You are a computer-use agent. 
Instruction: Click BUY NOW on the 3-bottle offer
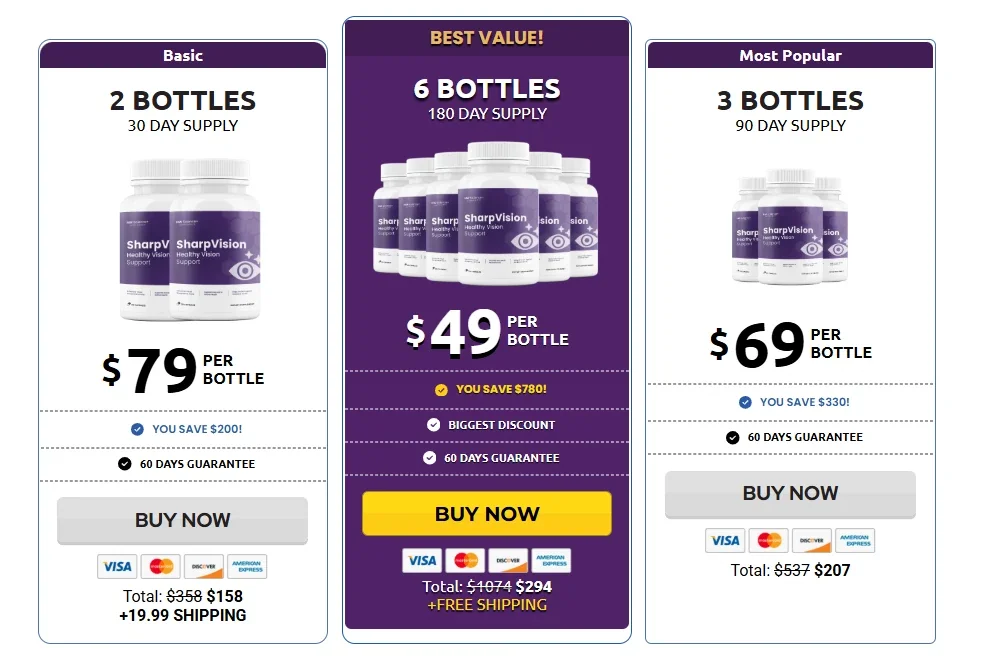click(x=790, y=493)
